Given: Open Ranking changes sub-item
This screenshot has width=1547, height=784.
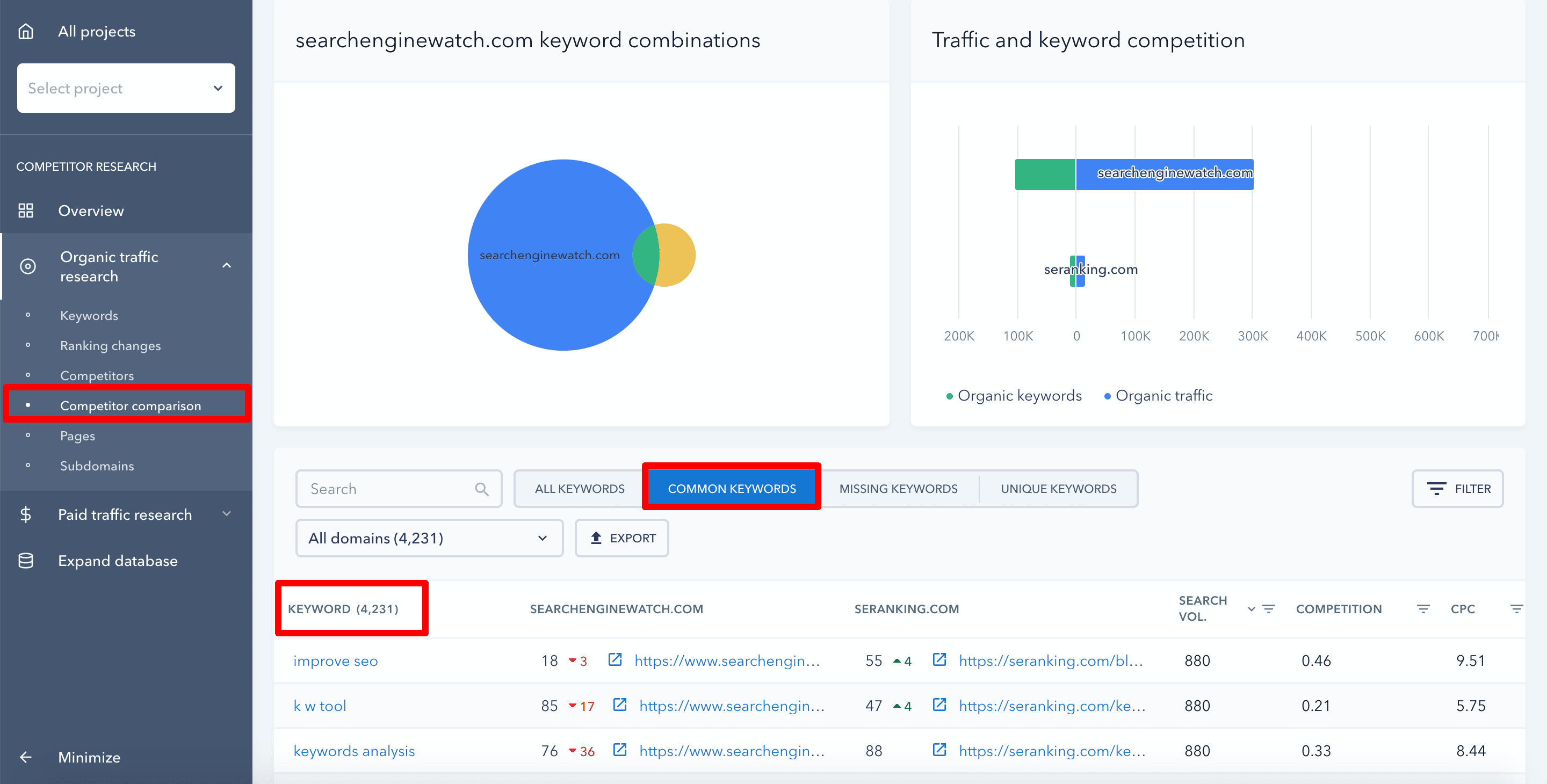Looking at the screenshot, I should (111, 346).
